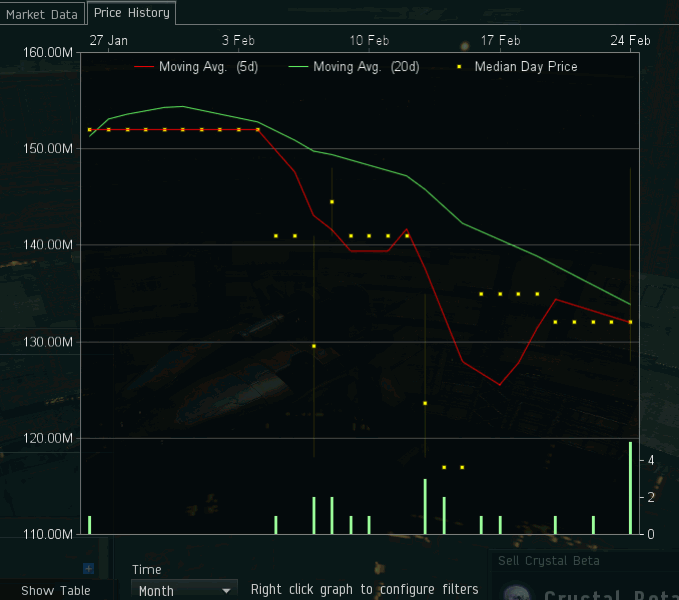This screenshot has width=679, height=600.
Task: Click the yellow legend marker for Median Day Price
Action: point(459,67)
